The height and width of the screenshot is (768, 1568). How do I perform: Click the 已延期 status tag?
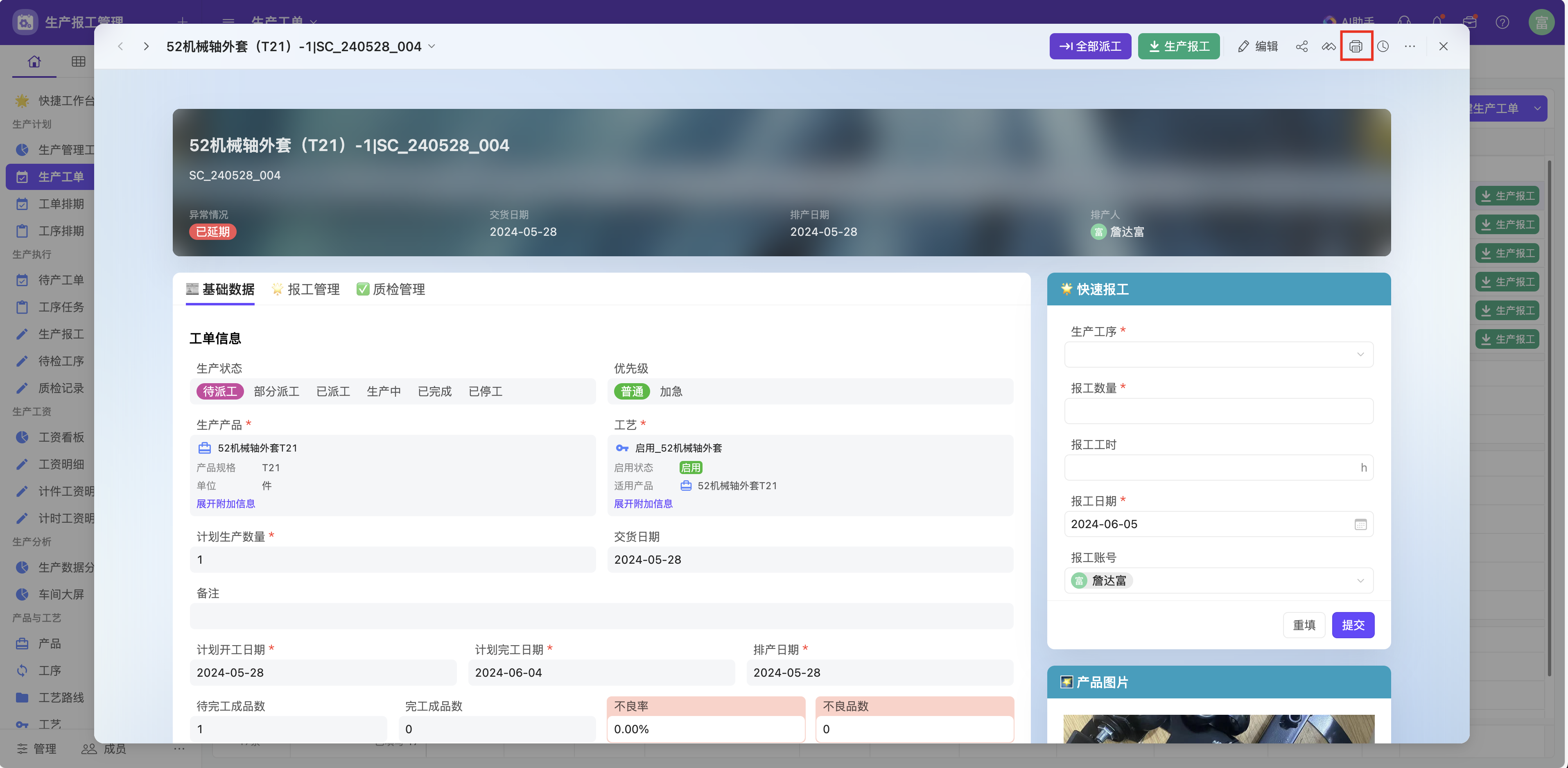point(212,232)
